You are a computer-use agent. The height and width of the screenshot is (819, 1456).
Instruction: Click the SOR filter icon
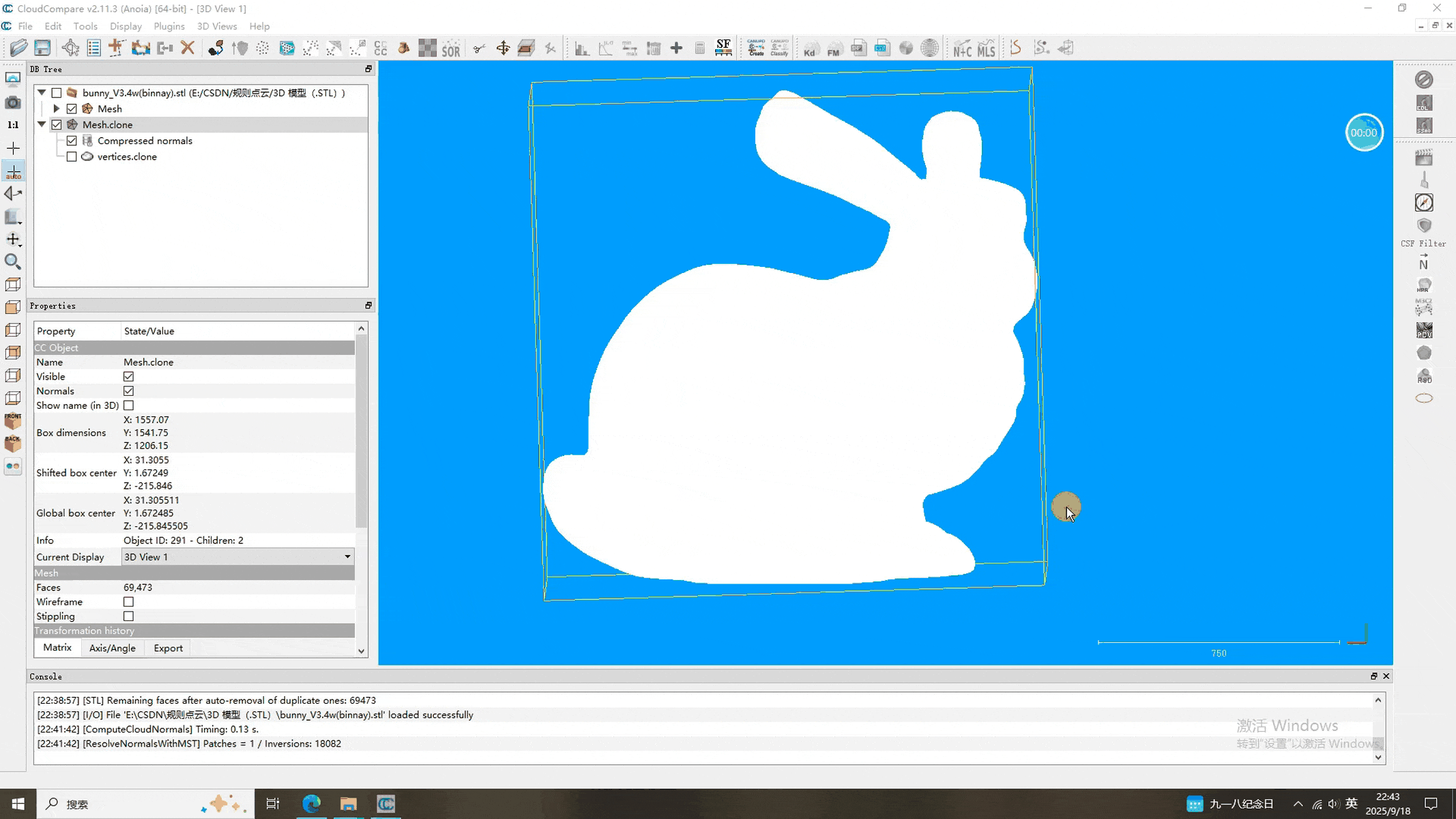451,48
